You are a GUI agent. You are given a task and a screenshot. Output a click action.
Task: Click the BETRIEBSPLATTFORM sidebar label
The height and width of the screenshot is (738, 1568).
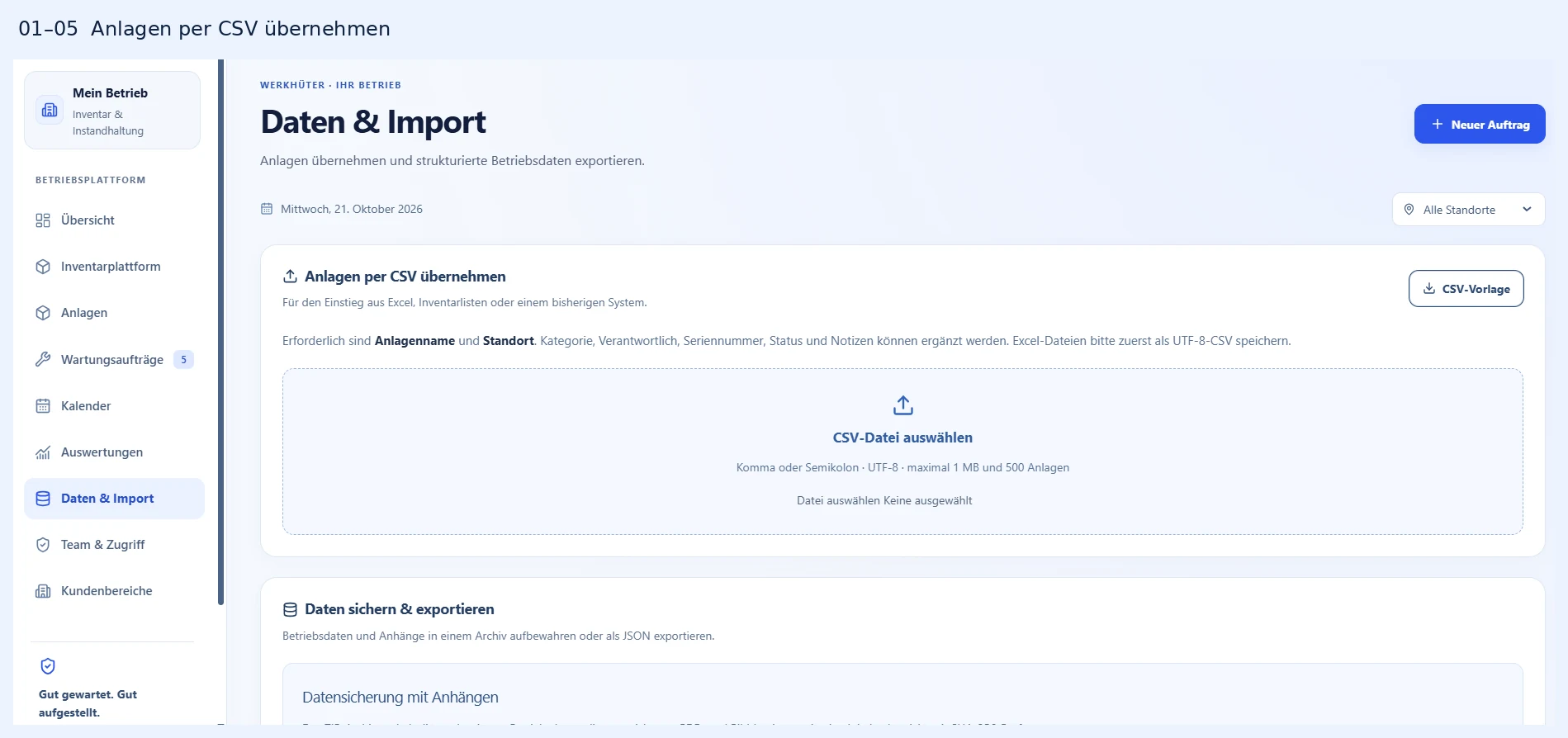pos(91,180)
